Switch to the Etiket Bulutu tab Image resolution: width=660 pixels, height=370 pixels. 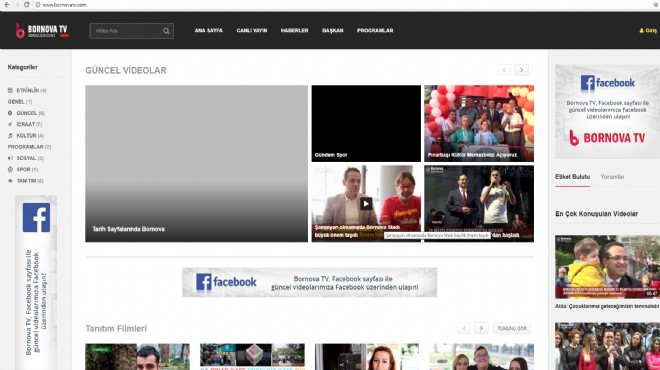[572, 177]
